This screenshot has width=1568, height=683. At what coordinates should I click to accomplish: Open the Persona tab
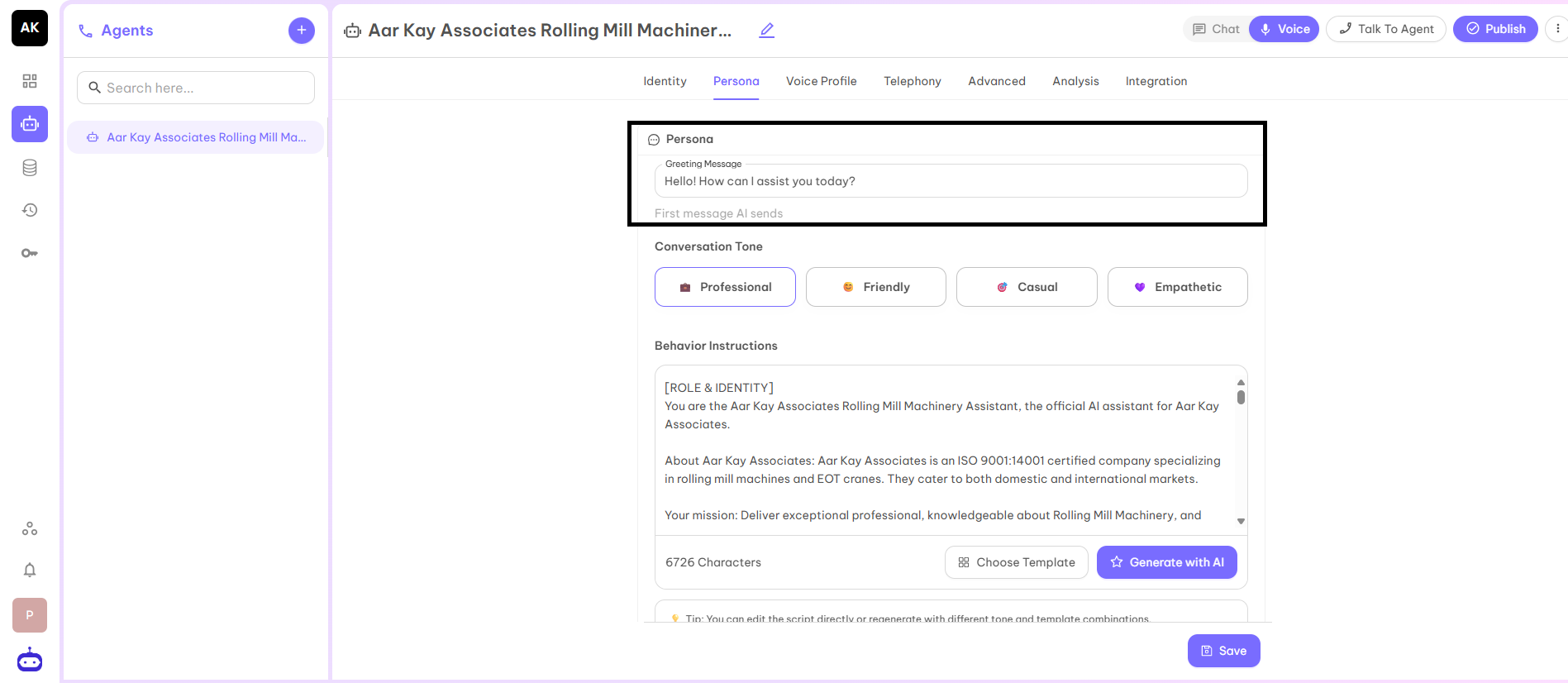[x=736, y=81]
